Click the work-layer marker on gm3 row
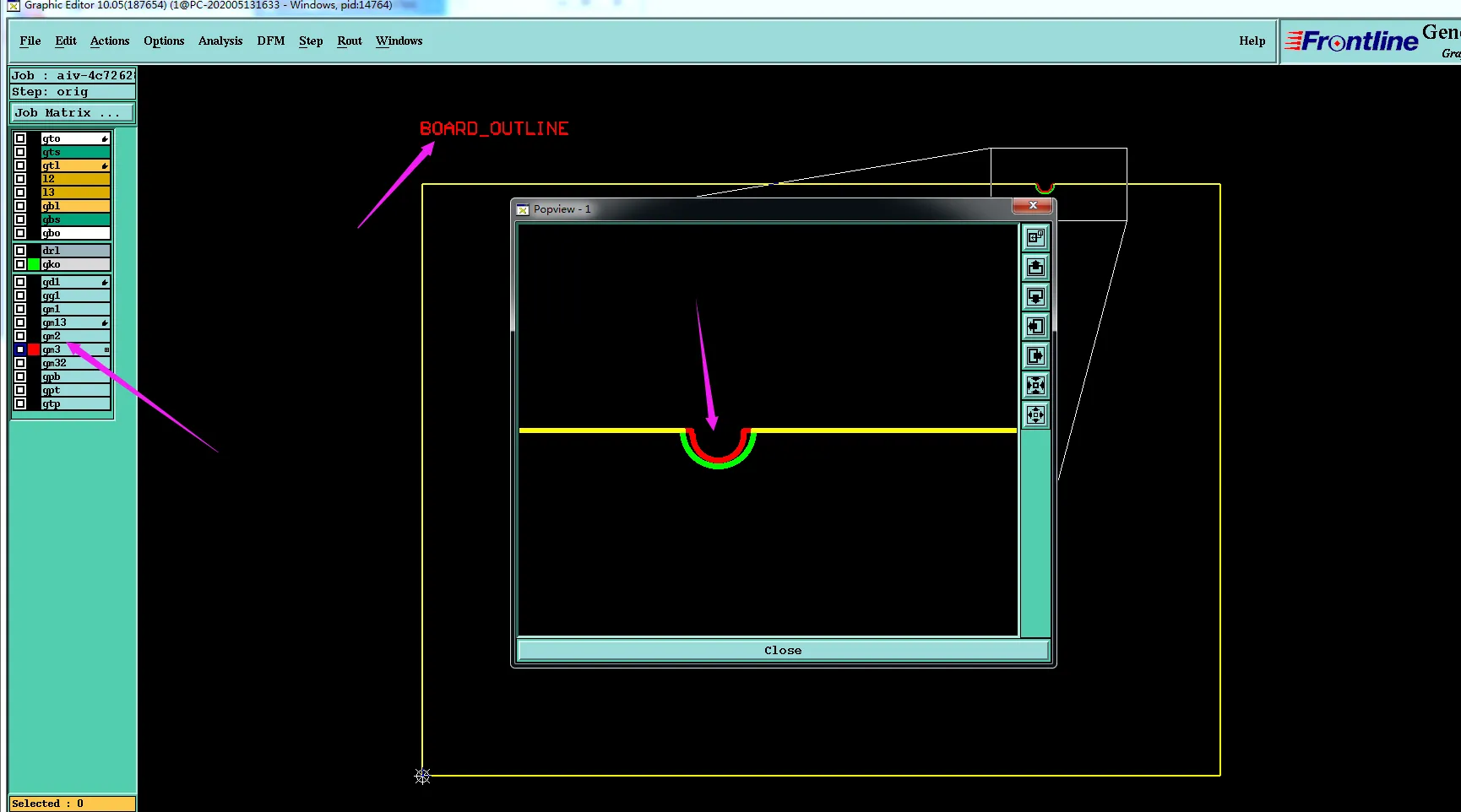This screenshot has height=812, width=1461. point(106,349)
